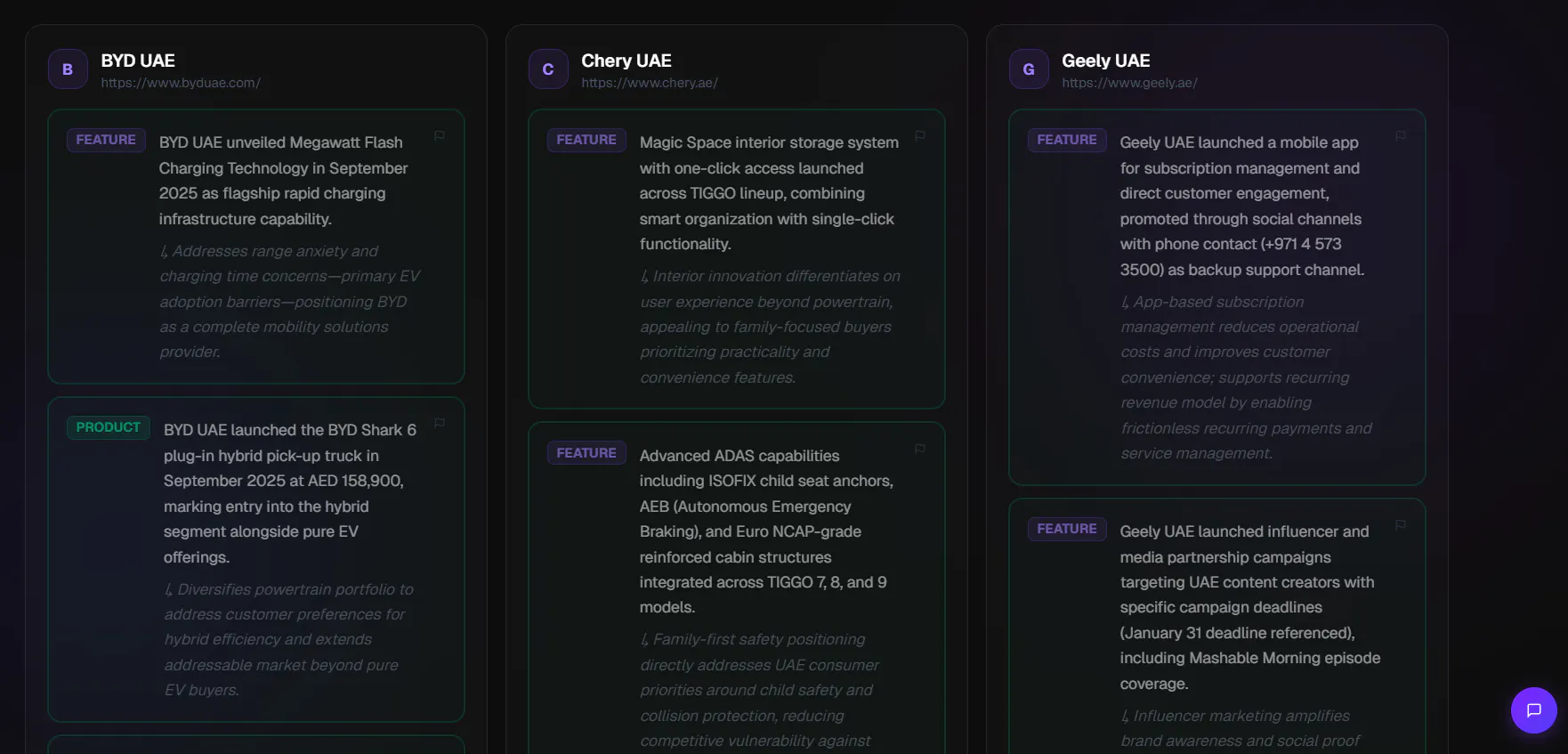Click FEATURE tag on Geely mobile app card
The image size is (1568, 754).
click(x=1067, y=140)
